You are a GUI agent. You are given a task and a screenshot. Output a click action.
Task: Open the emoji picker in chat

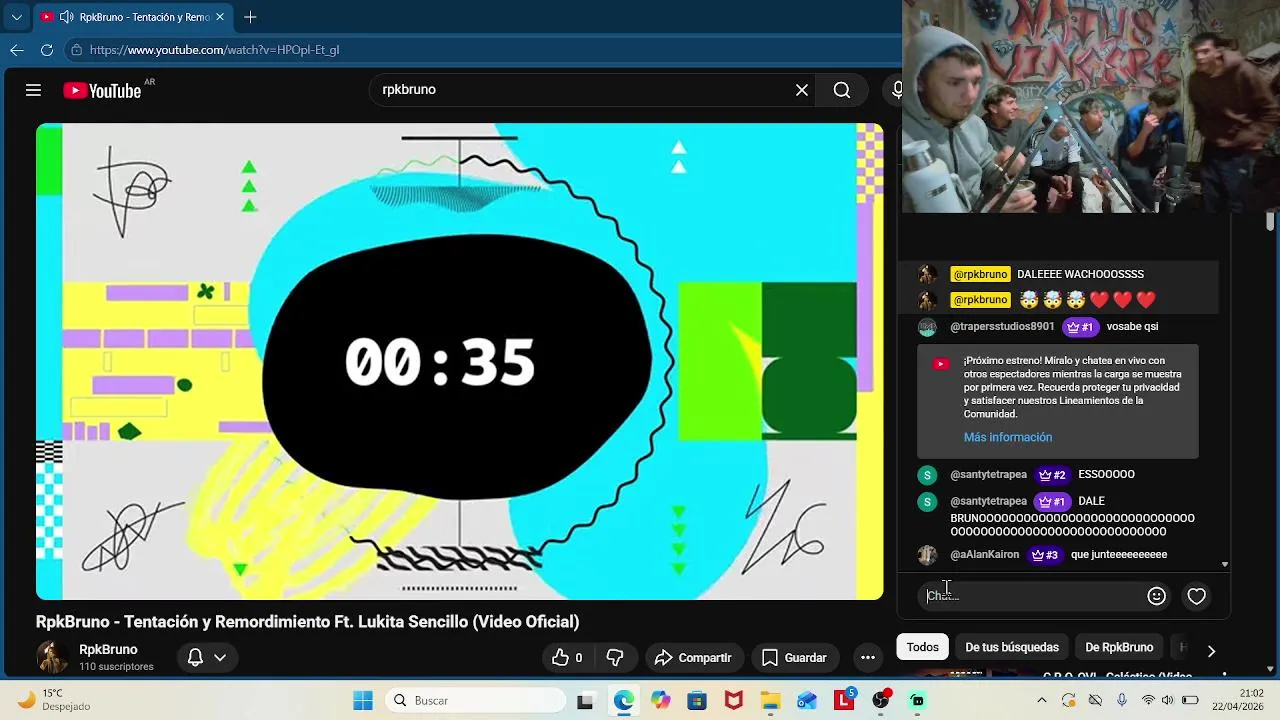[1156, 596]
